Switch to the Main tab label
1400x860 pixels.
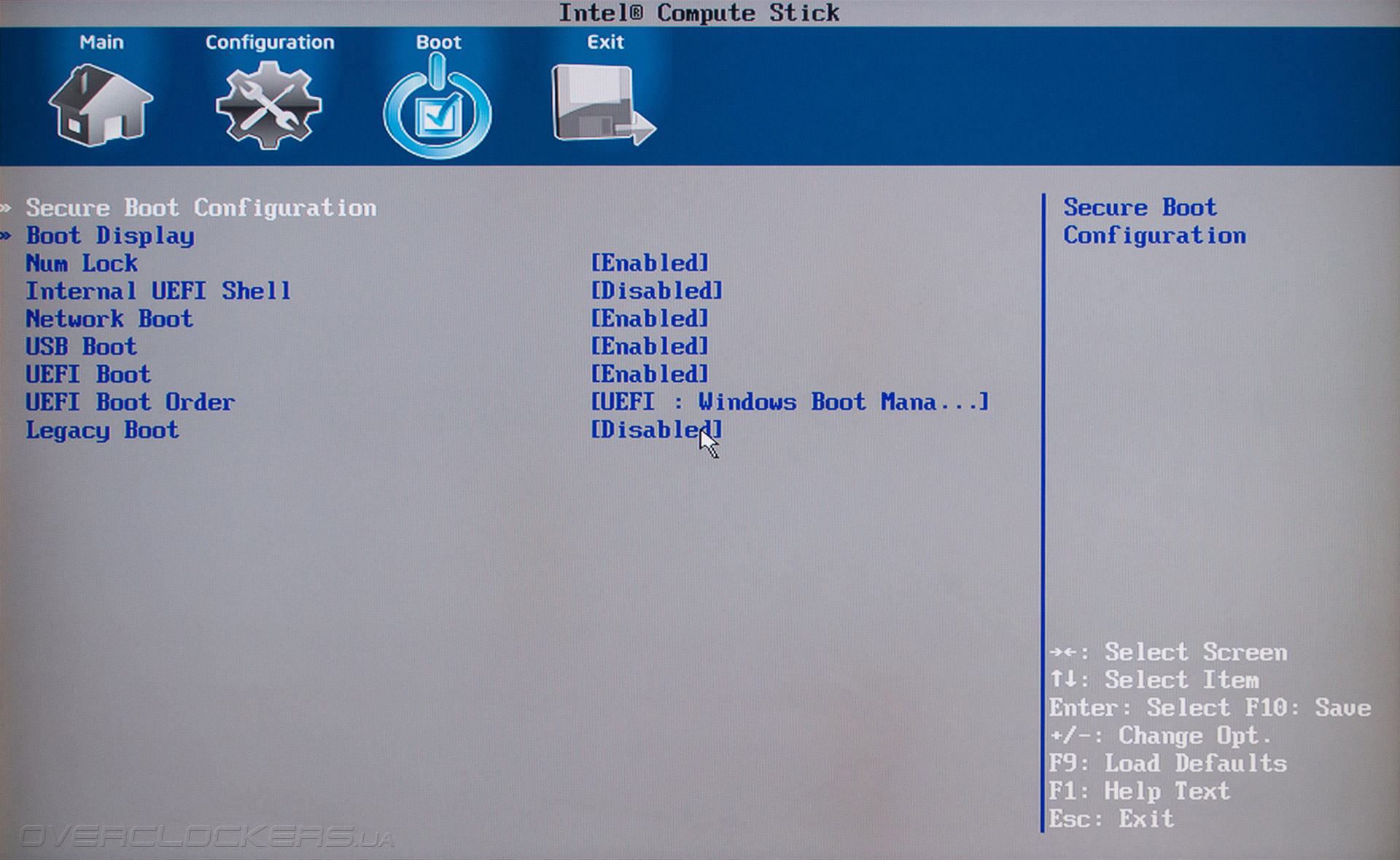[101, 42]
